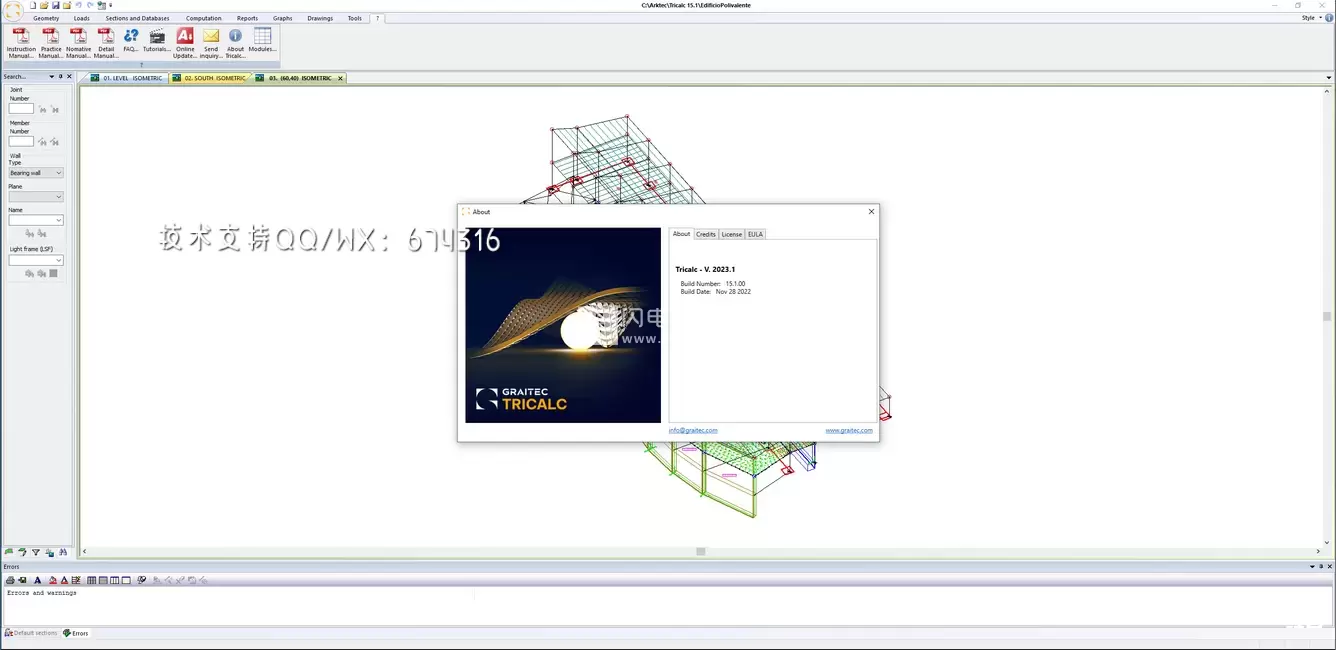Open the FAQ help item
The height and width of the screenshot is (650, 1336).
pos(131,40)
